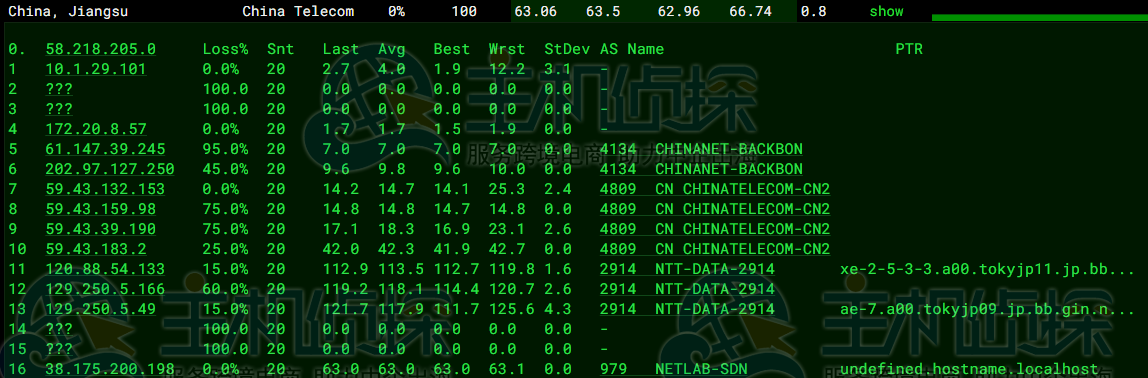The width and height of the screenshot is (1148, 378).
Task: Open AS 2914 link on hop 12
Action: point(687,289)
